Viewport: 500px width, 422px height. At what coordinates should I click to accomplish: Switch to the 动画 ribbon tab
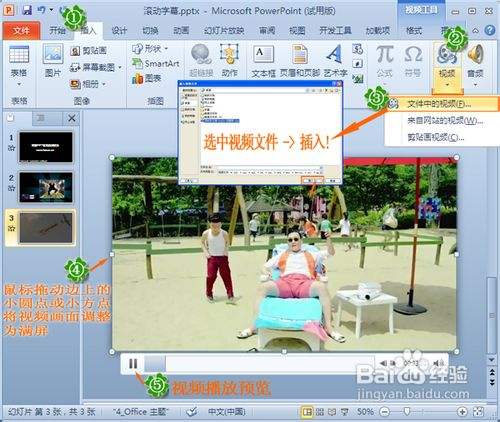pos(181,31)
